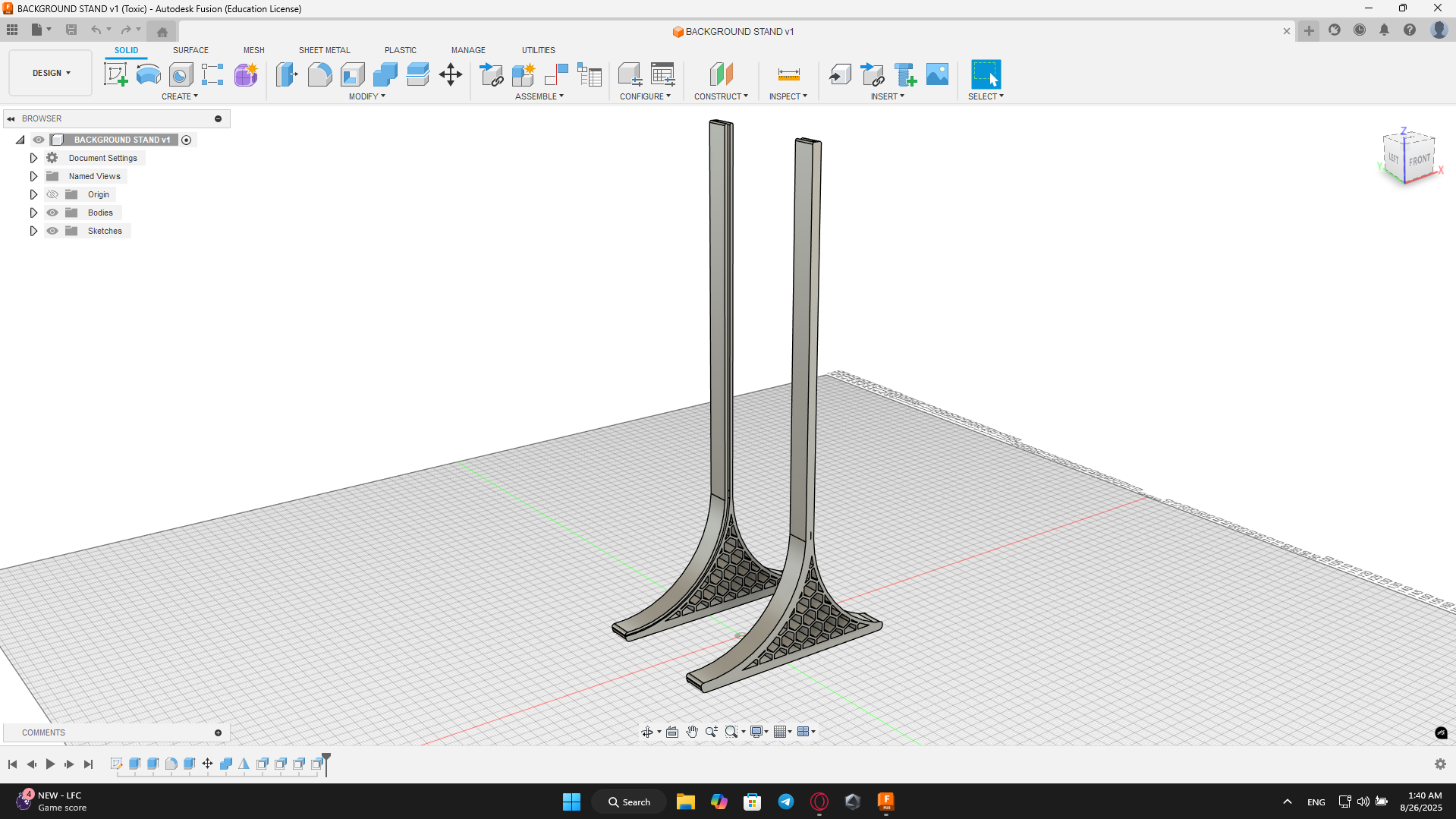
Task: Select the Press Pull tool
Action: [x=287, y=74]
